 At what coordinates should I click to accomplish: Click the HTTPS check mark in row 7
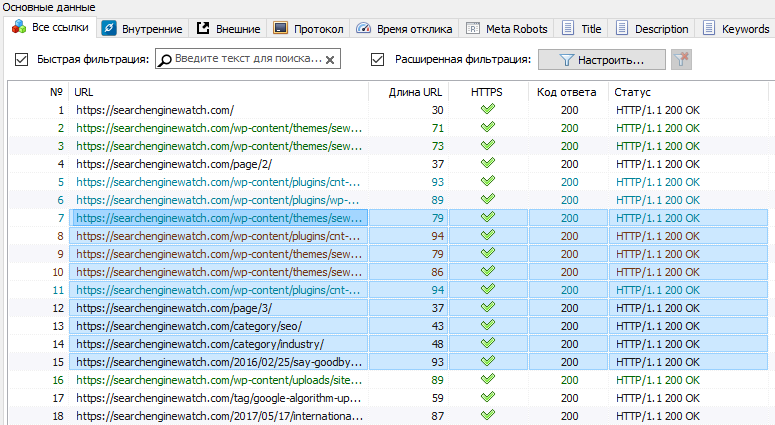488,216
